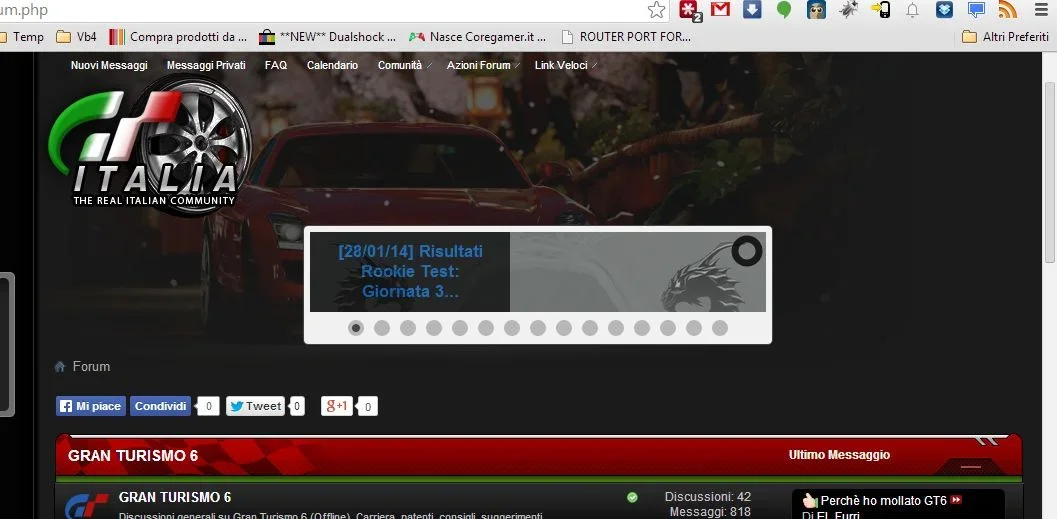The height and width of the screenshot is (519, 1057).
Task: Open the green Hangouts extension icon
Action: [x=784, y=10]
